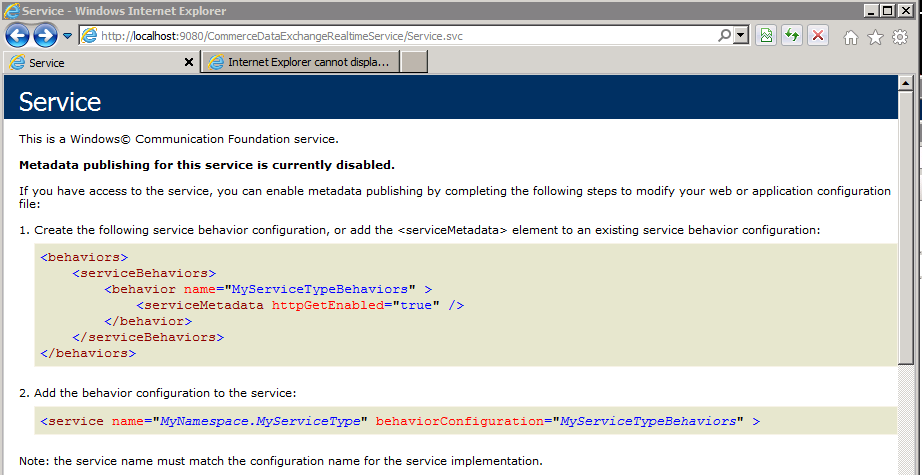This screenshot has width=922, height=475.
Task: Click the browser Back button
Action: (x=18, y=36)
